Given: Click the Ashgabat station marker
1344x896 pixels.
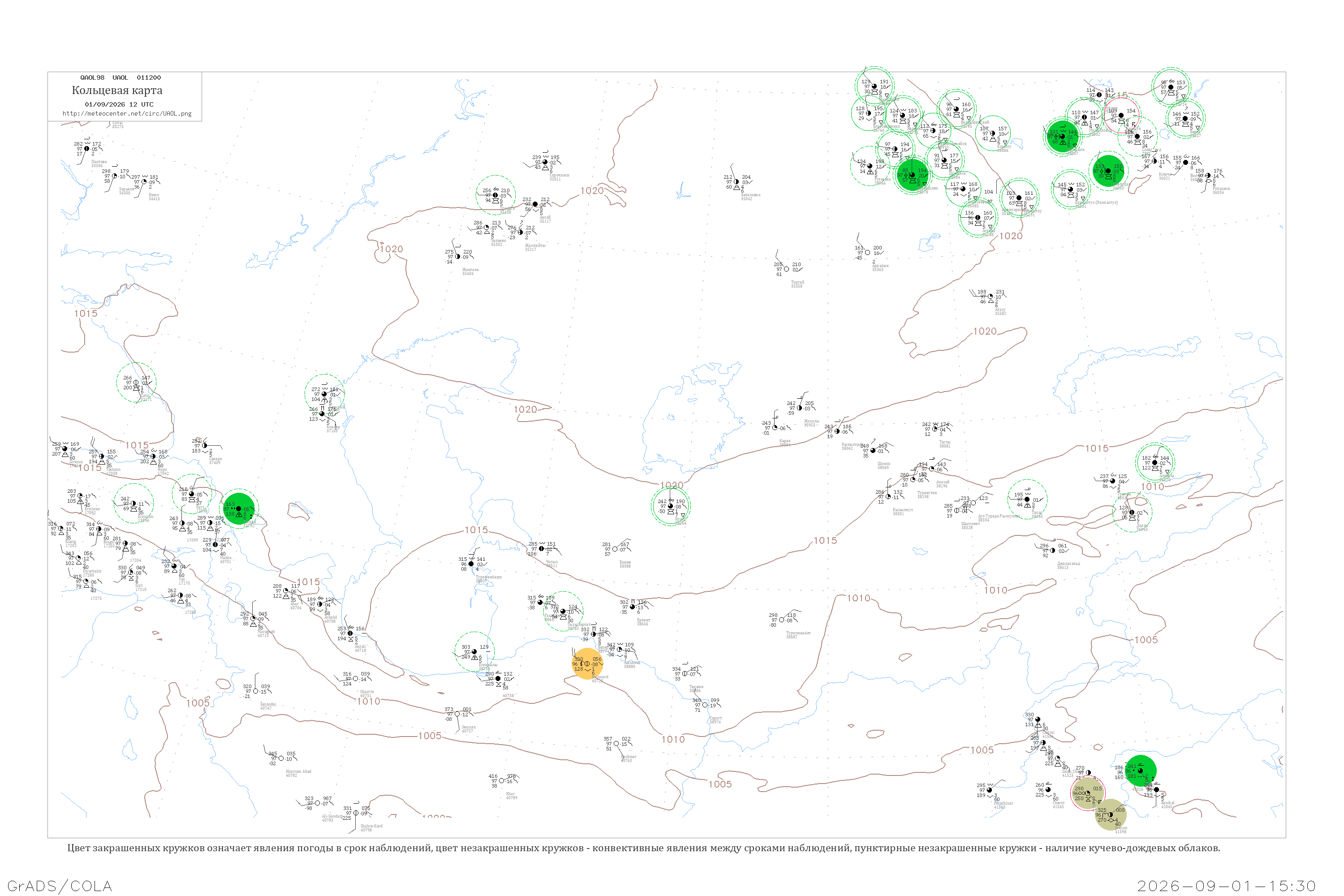Looking at the screenshot, I should pos(620,650).
